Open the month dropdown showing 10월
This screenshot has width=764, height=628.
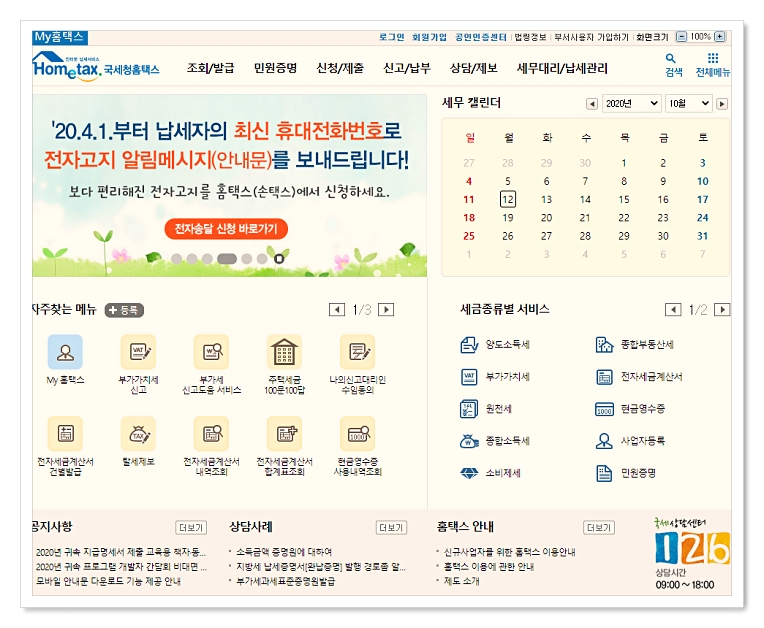pos(689,103)
